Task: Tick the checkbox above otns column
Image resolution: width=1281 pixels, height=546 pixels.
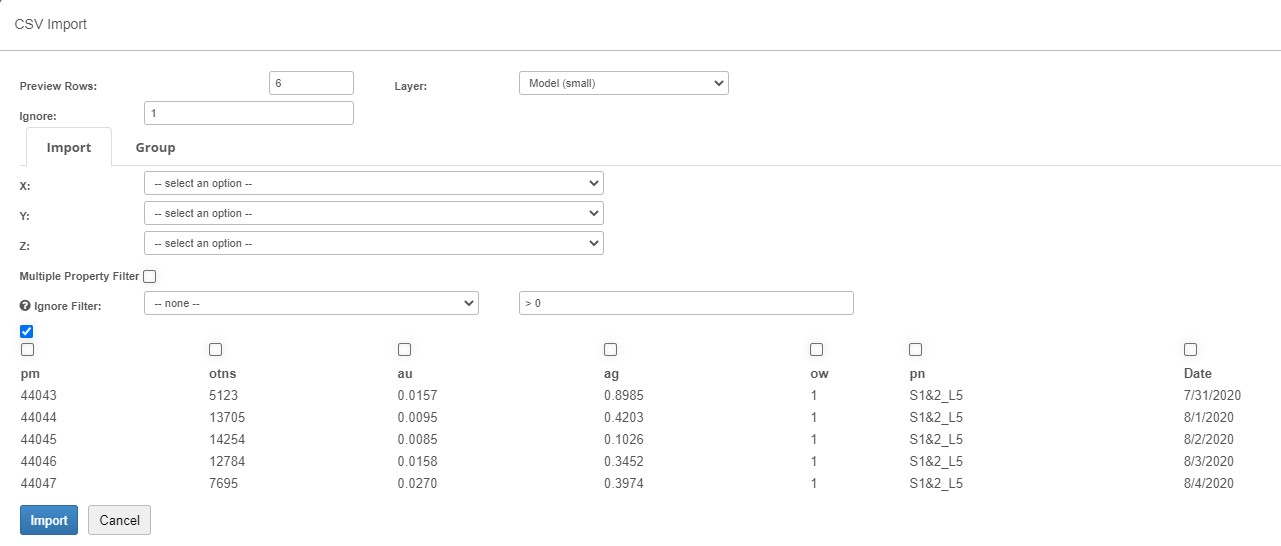Action: [215, 350]
